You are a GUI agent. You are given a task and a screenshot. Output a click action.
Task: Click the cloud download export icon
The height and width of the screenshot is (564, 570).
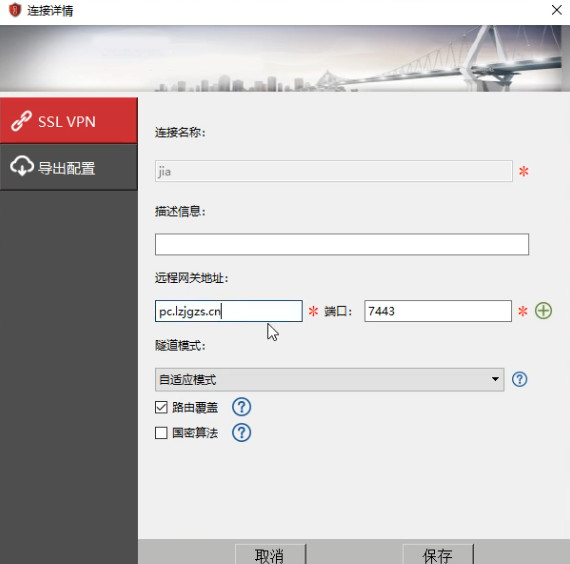22,166
